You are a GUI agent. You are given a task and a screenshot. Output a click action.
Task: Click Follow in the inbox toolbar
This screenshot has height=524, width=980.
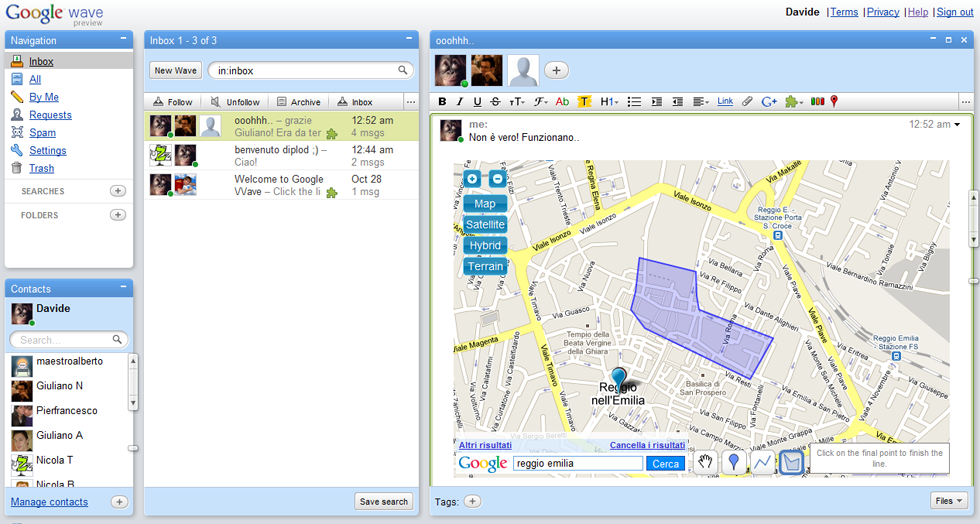pos(172,102)
